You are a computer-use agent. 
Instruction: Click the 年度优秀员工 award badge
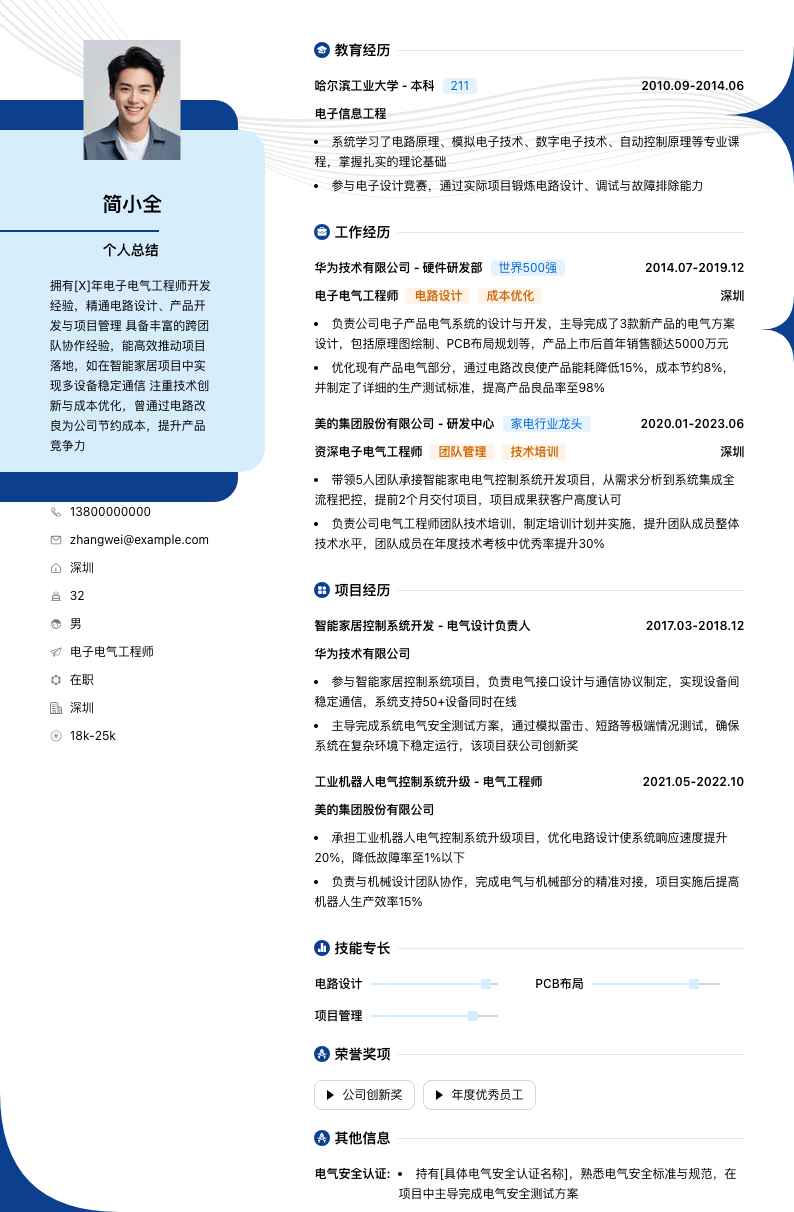[x=479, y=1095]
